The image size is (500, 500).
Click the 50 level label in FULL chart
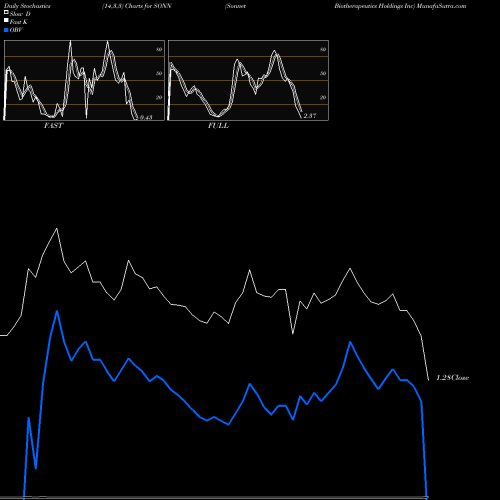click(x=323, y=73)
